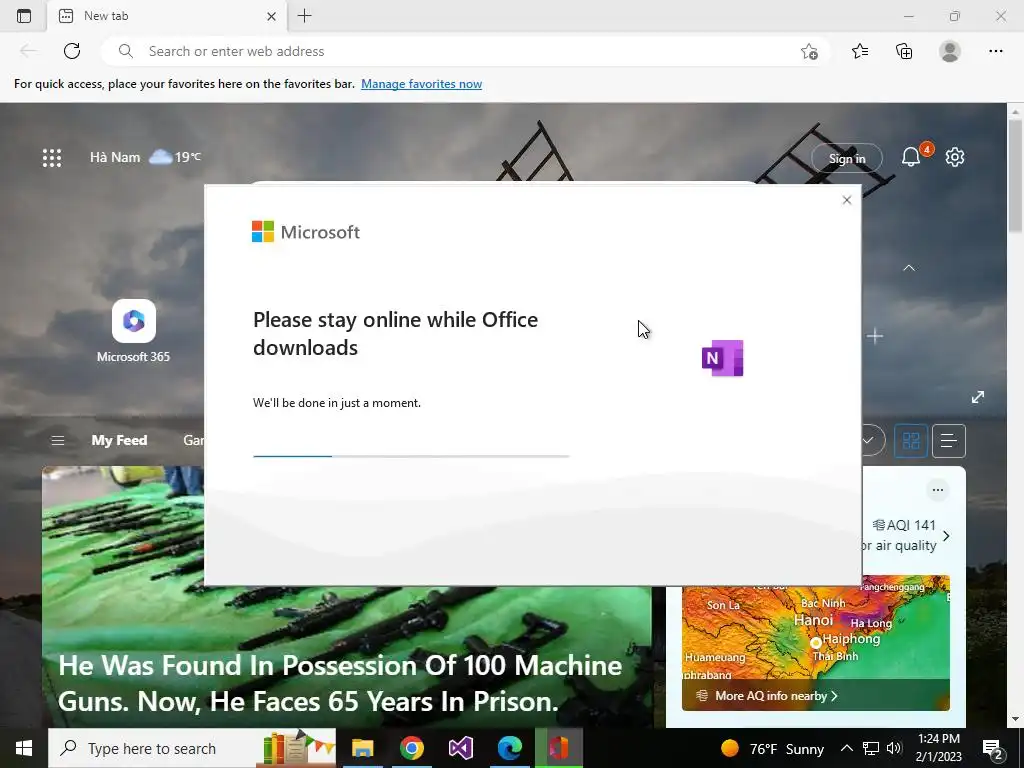Open the Microsoft 365 shortcut tile
This screenshot has width=1024, height=768.
[x=133, y=331]
